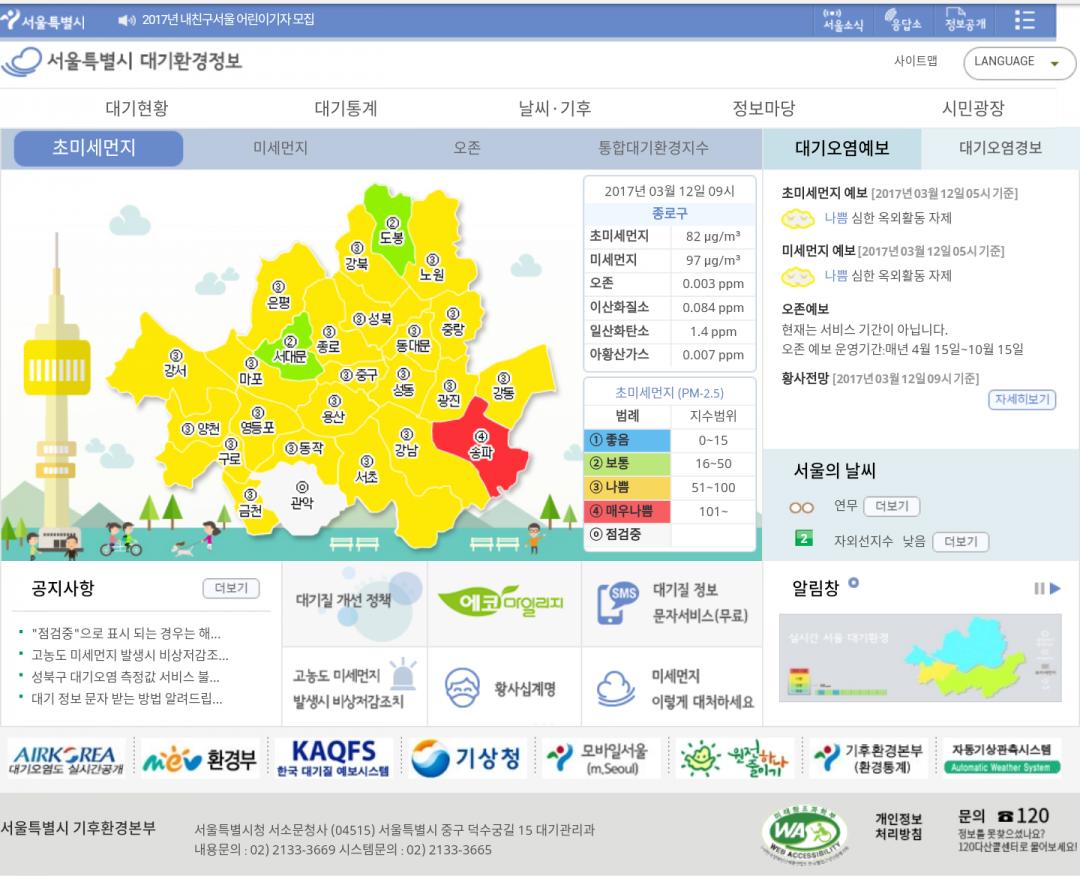This screenshot has width=1080, height=876.
Task: Switch to the 미세먼지 tab
Action: click(x=280, y=148)
